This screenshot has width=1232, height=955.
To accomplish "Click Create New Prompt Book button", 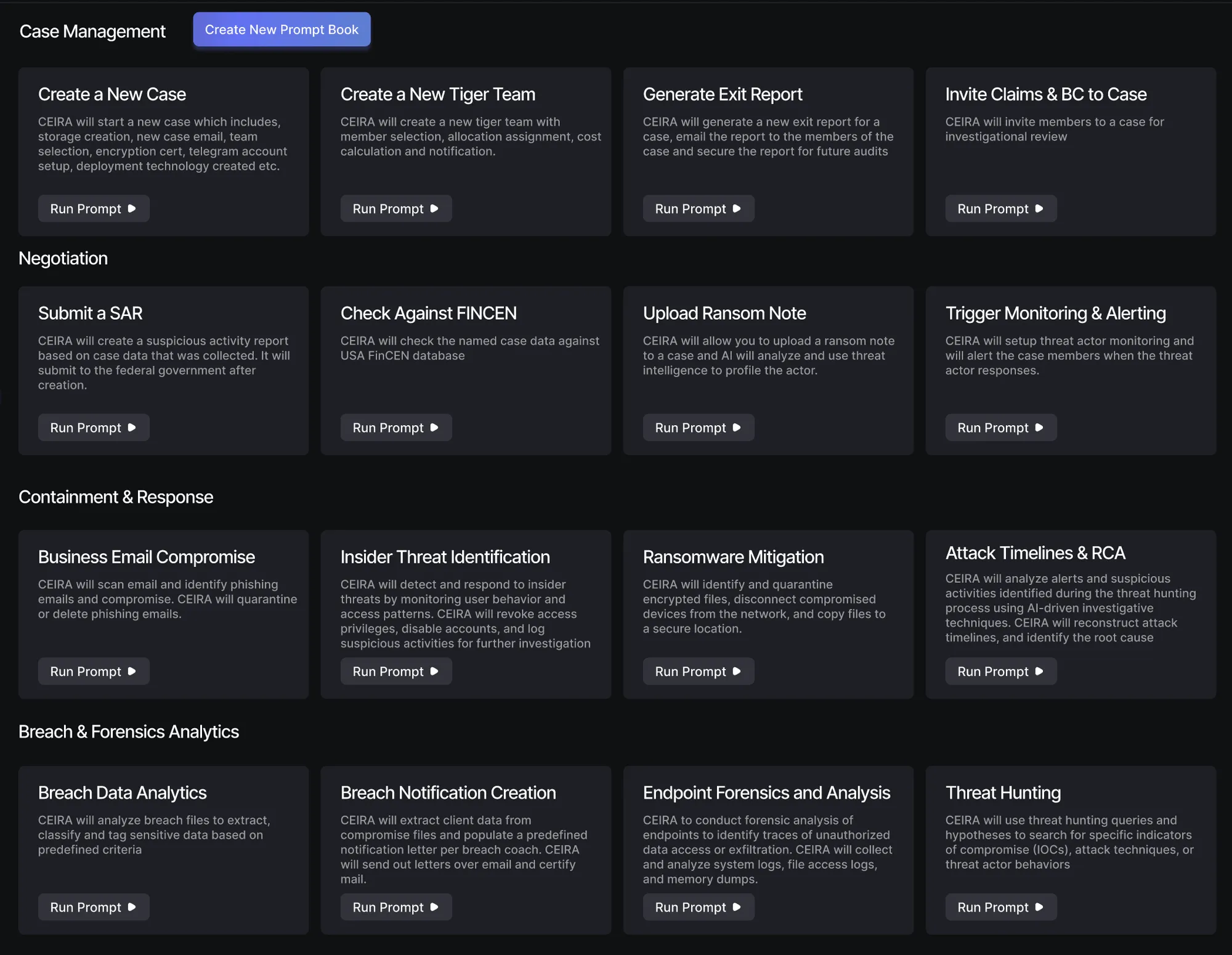I will click(x=282, y=30).
